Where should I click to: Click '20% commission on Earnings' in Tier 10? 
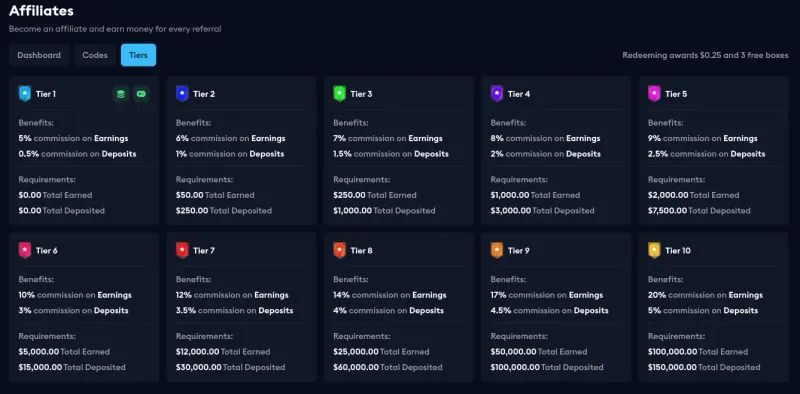(706, 295)
